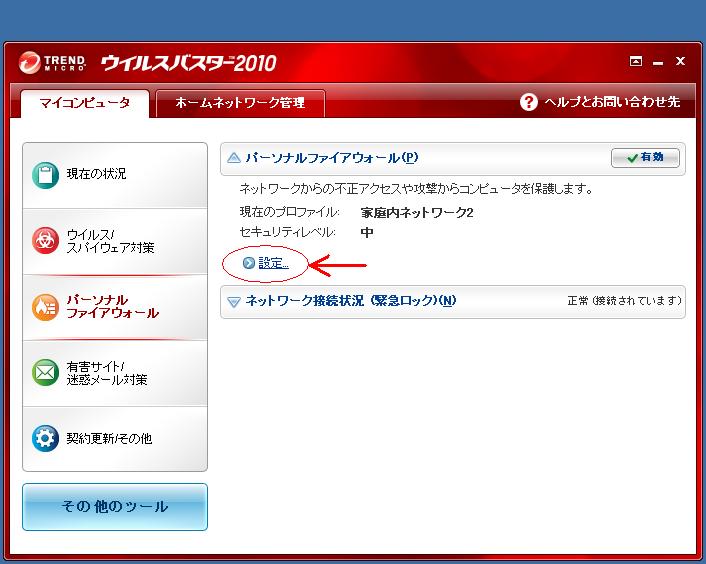Viewport: 706px width, 564px height.
Task: Click the question mark help icon
Action: point(529,102)
